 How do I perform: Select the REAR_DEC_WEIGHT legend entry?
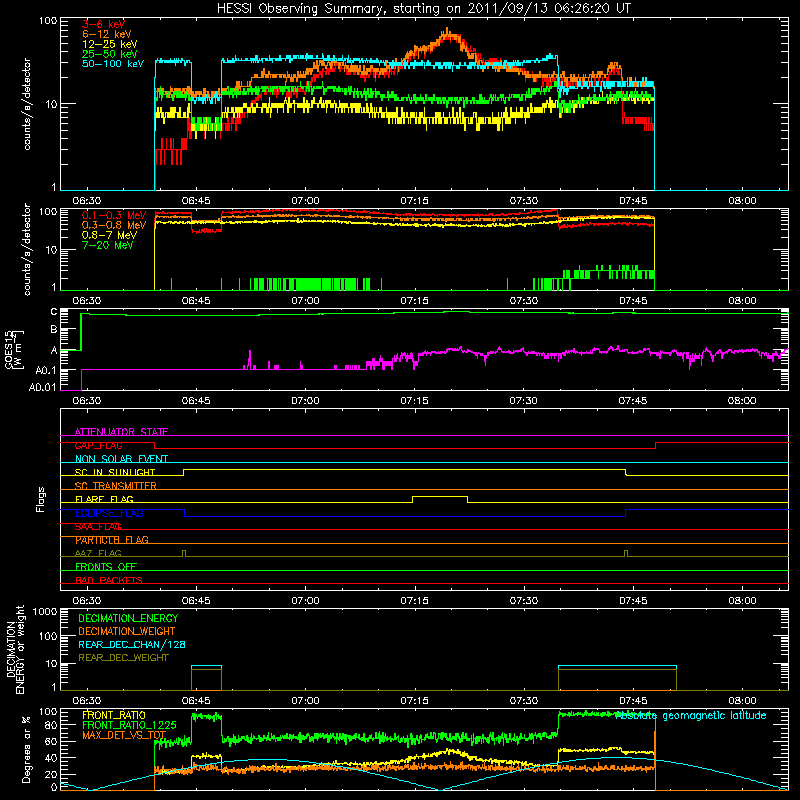click(123, 658)
